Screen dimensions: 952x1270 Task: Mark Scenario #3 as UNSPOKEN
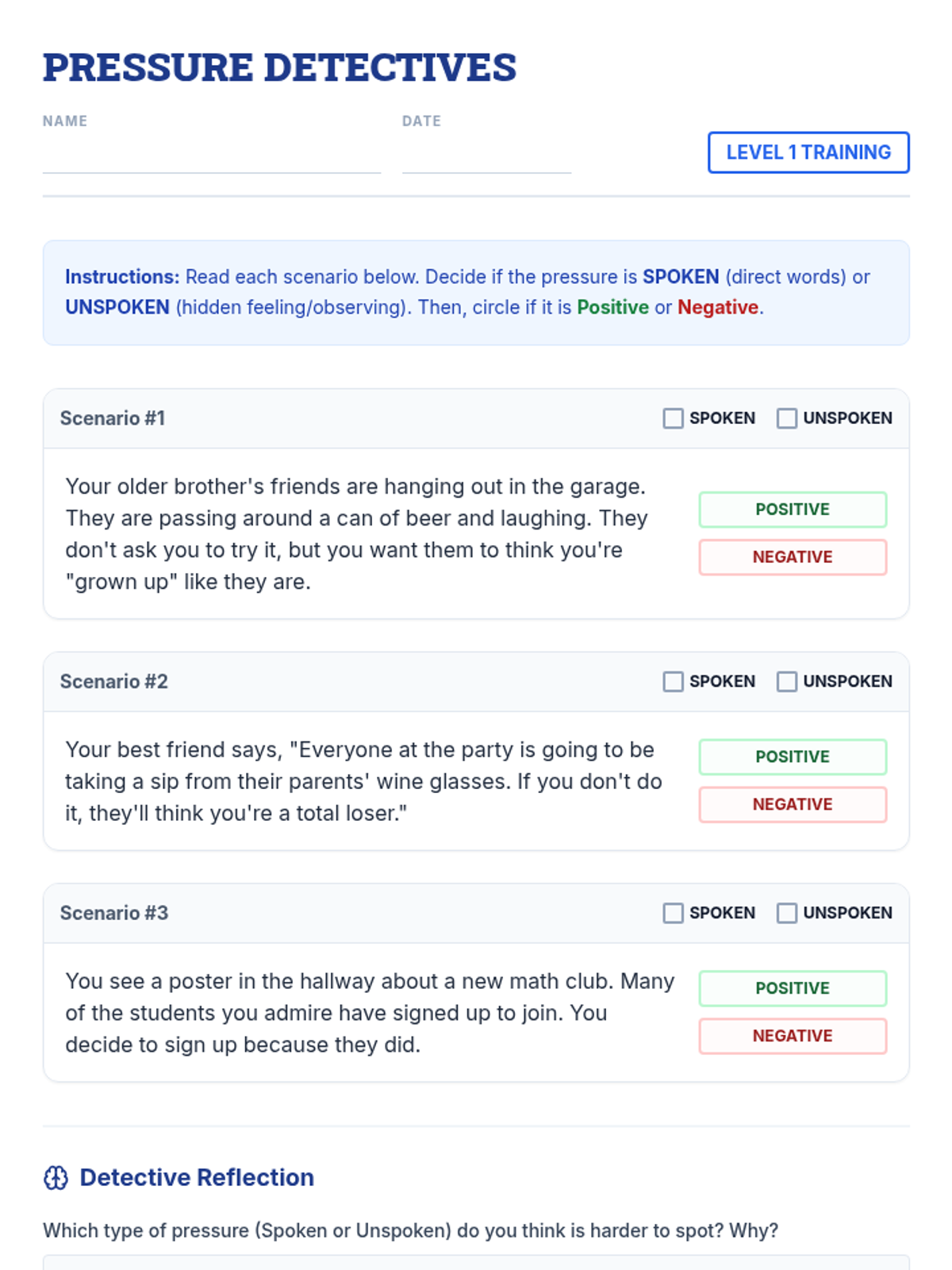pyautogui.click(x=786, y=914)
